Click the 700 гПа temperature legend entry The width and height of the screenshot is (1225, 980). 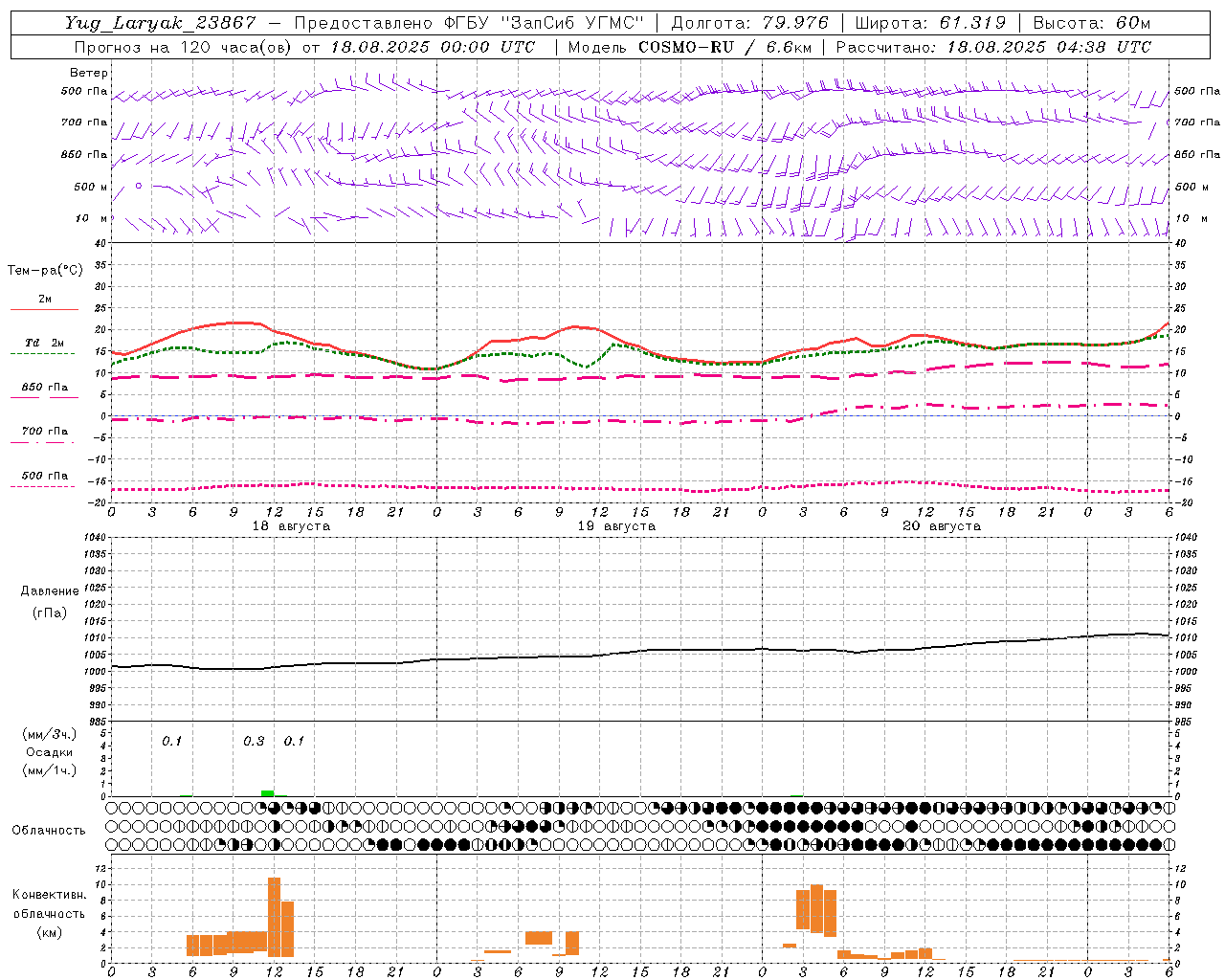tap(44, 432)
